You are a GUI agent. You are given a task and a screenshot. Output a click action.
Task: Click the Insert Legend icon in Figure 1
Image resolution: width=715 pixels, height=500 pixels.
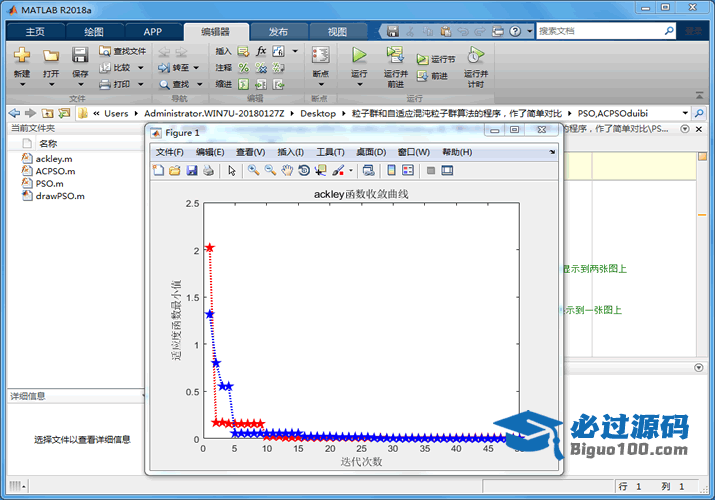[x=408, y=170]
